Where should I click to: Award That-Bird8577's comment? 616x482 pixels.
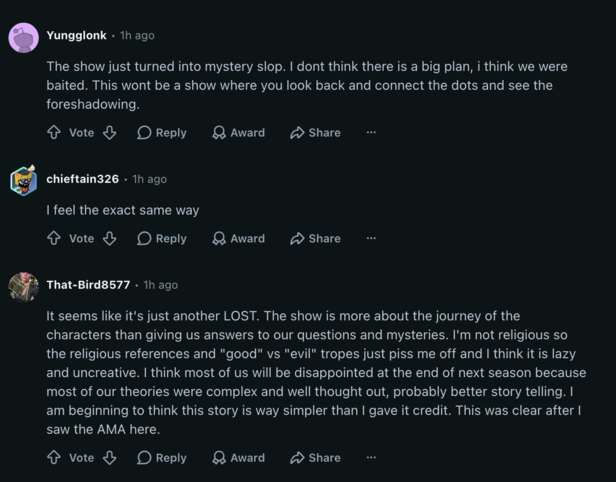pyautogui.click(x=238, y=458)
